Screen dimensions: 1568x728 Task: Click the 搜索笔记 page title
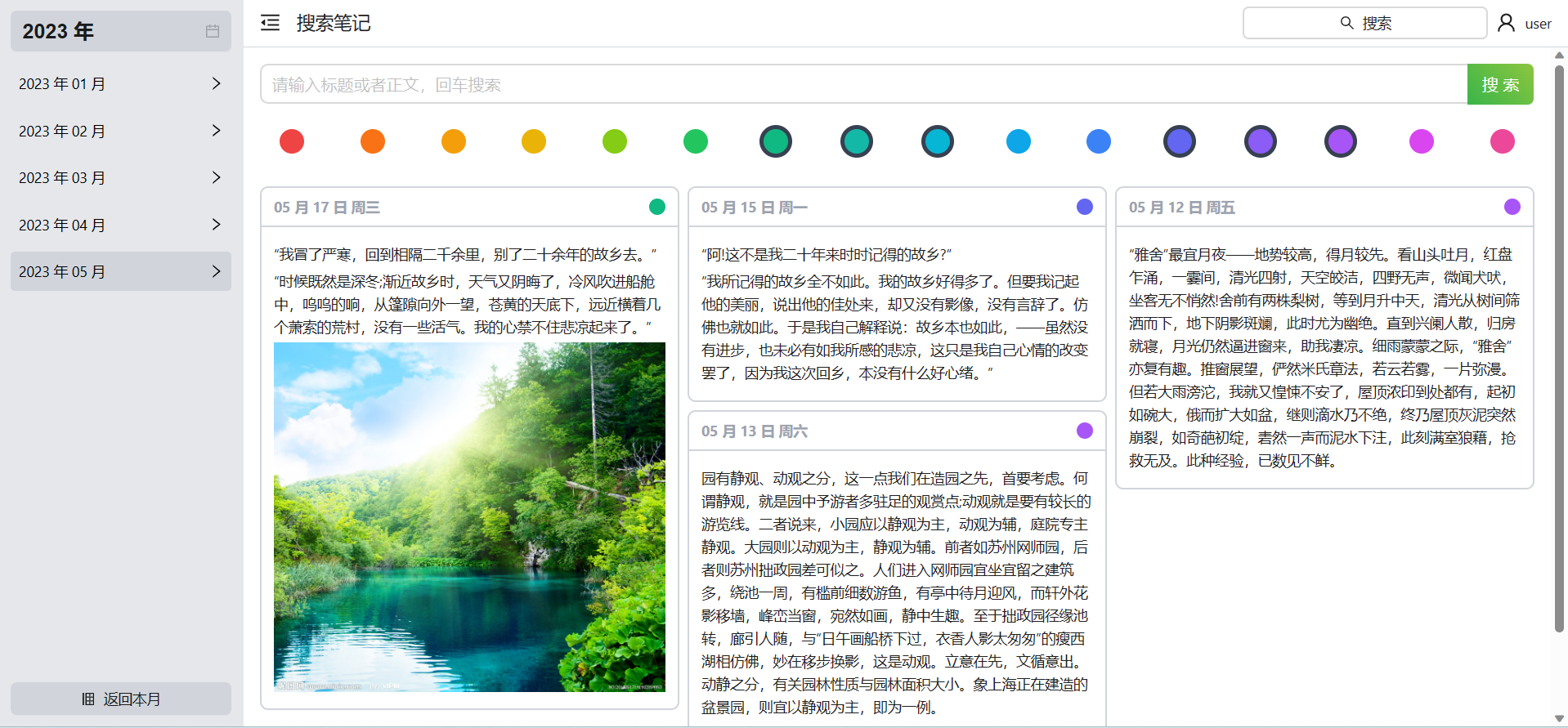[334, 23]
